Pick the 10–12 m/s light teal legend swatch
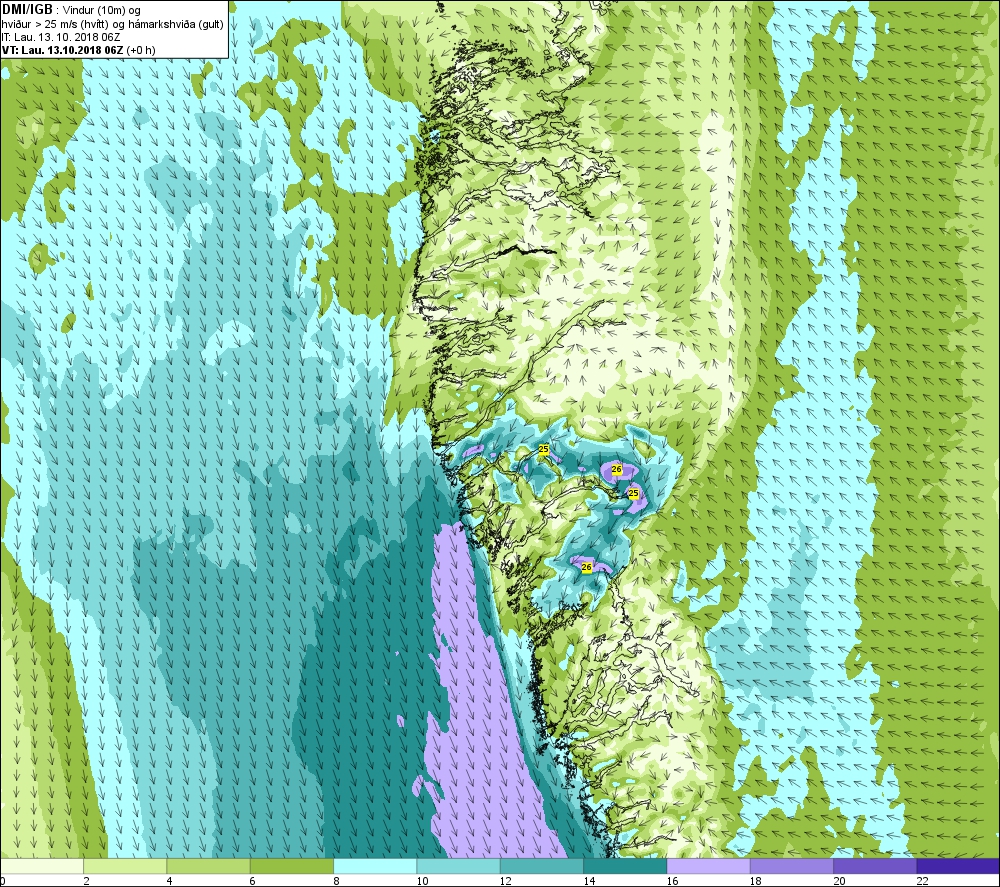 (x=459, y=866)
